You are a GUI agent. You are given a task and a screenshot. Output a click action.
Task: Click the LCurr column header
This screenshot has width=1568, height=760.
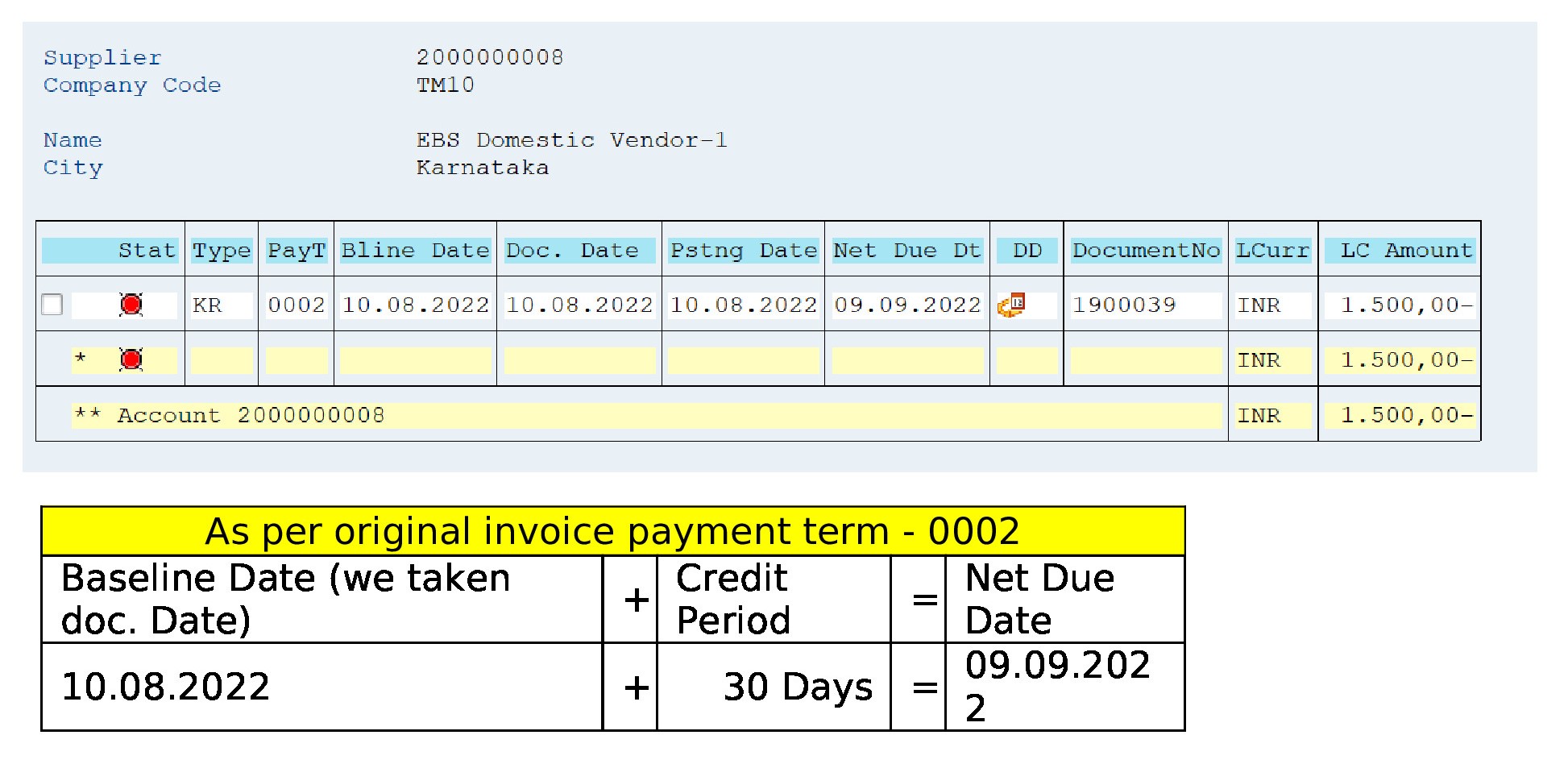tap(1272, 251)
